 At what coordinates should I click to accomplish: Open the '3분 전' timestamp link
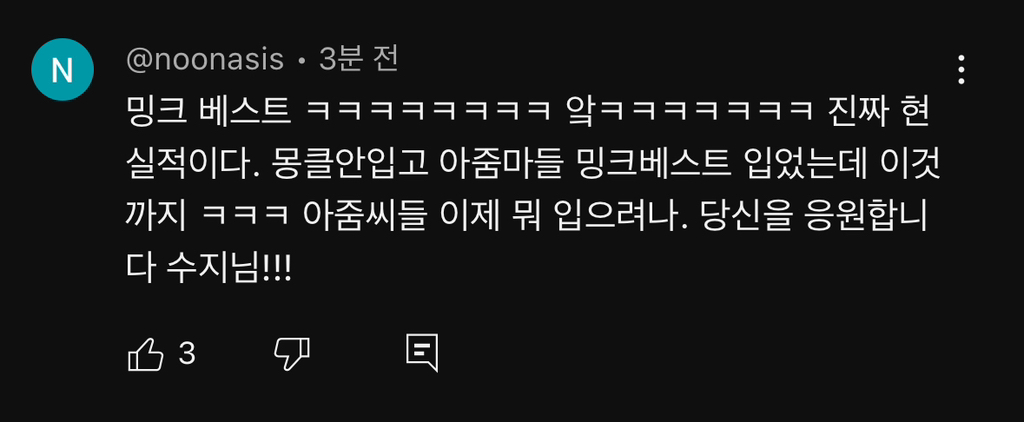point(359,60)
